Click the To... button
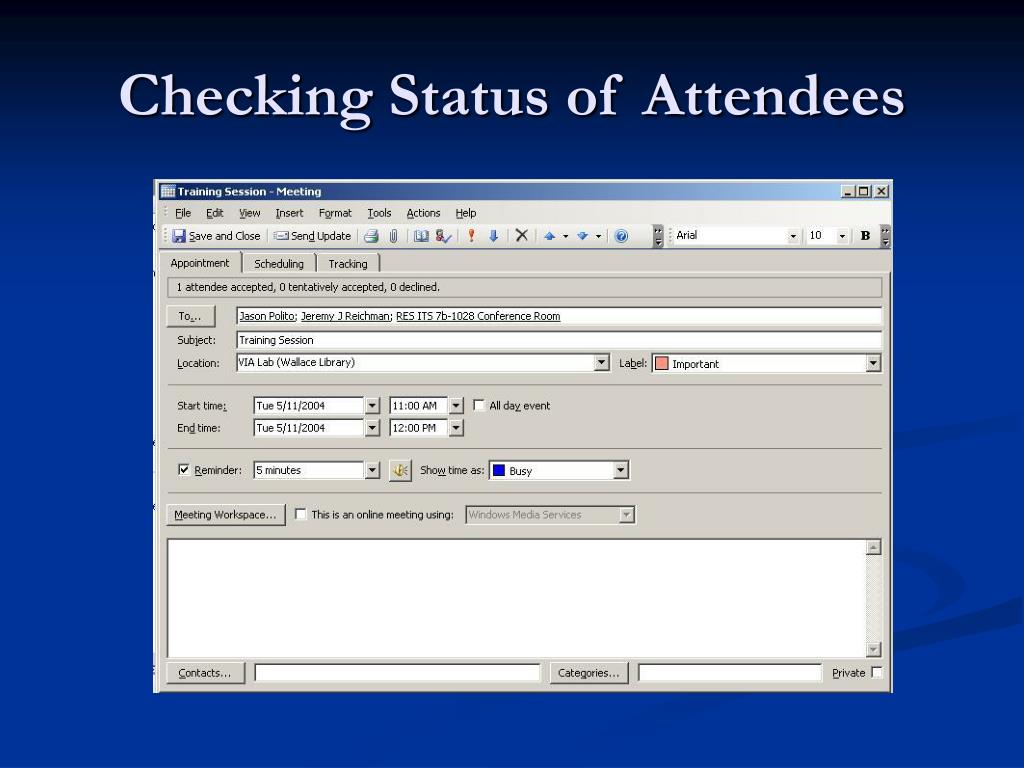This screenshot has width=1024, height=768. point(190,316)
